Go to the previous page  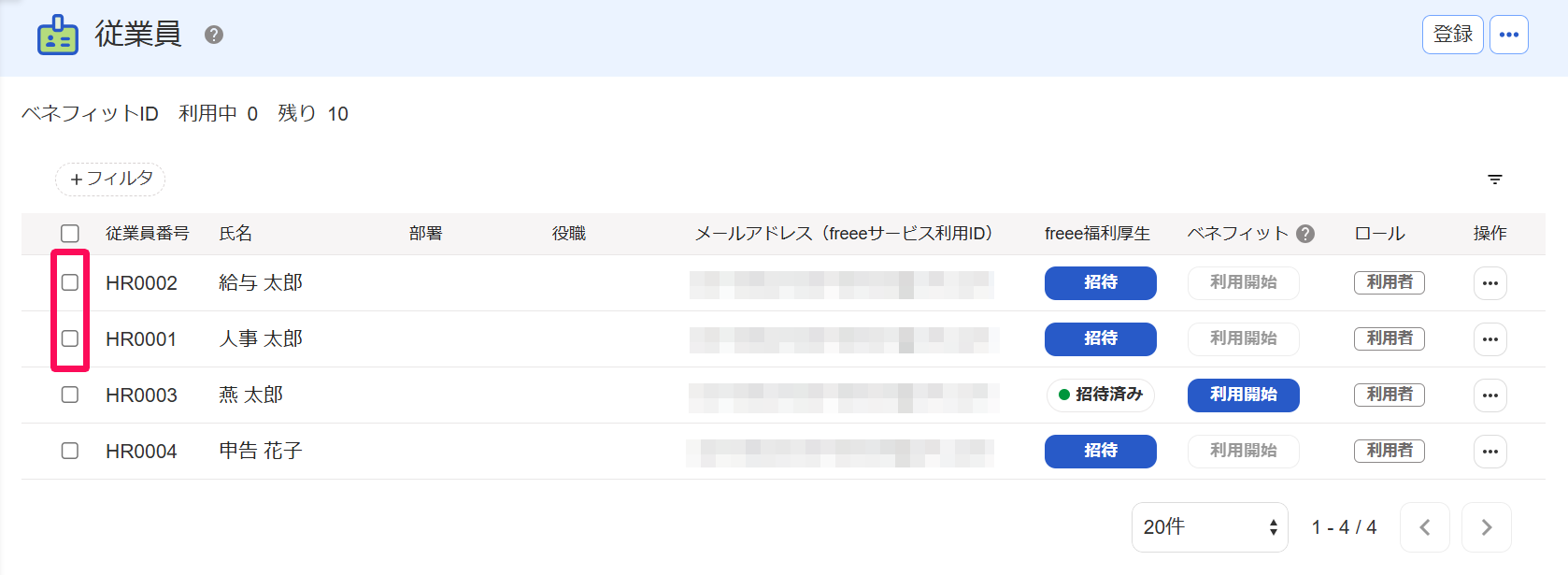tap(1425, 527)
